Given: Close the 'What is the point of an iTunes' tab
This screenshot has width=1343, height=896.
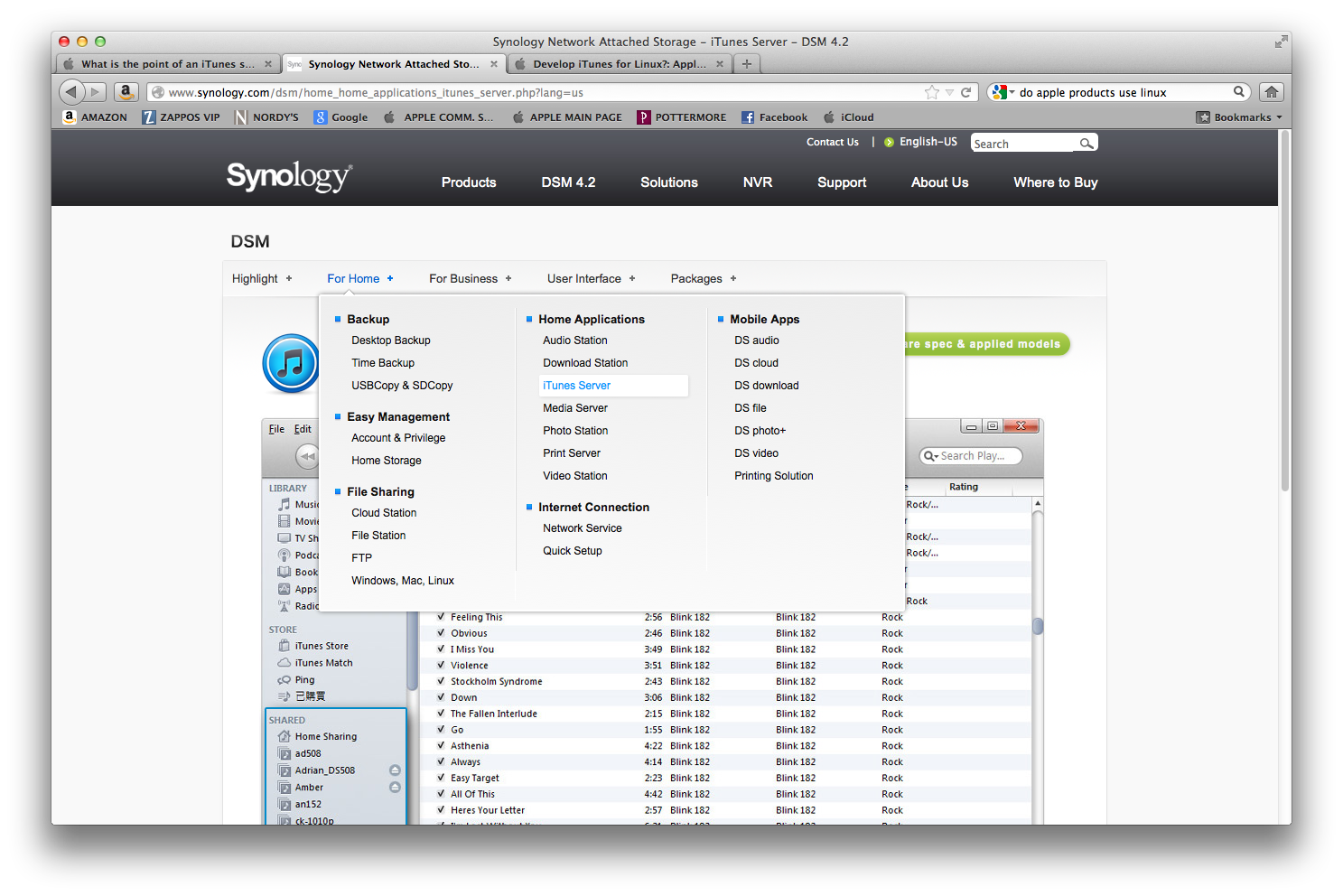Looking at the screenshot, I should pyautogui.click(x=268, y=64).
